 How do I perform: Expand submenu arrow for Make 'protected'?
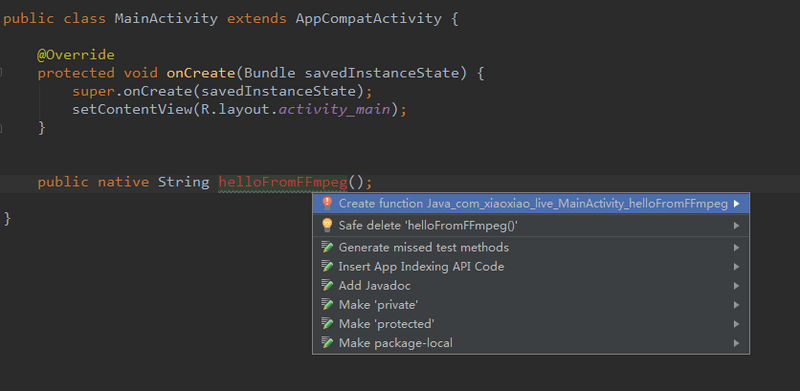pyautogui.click(x=736, y=324)
